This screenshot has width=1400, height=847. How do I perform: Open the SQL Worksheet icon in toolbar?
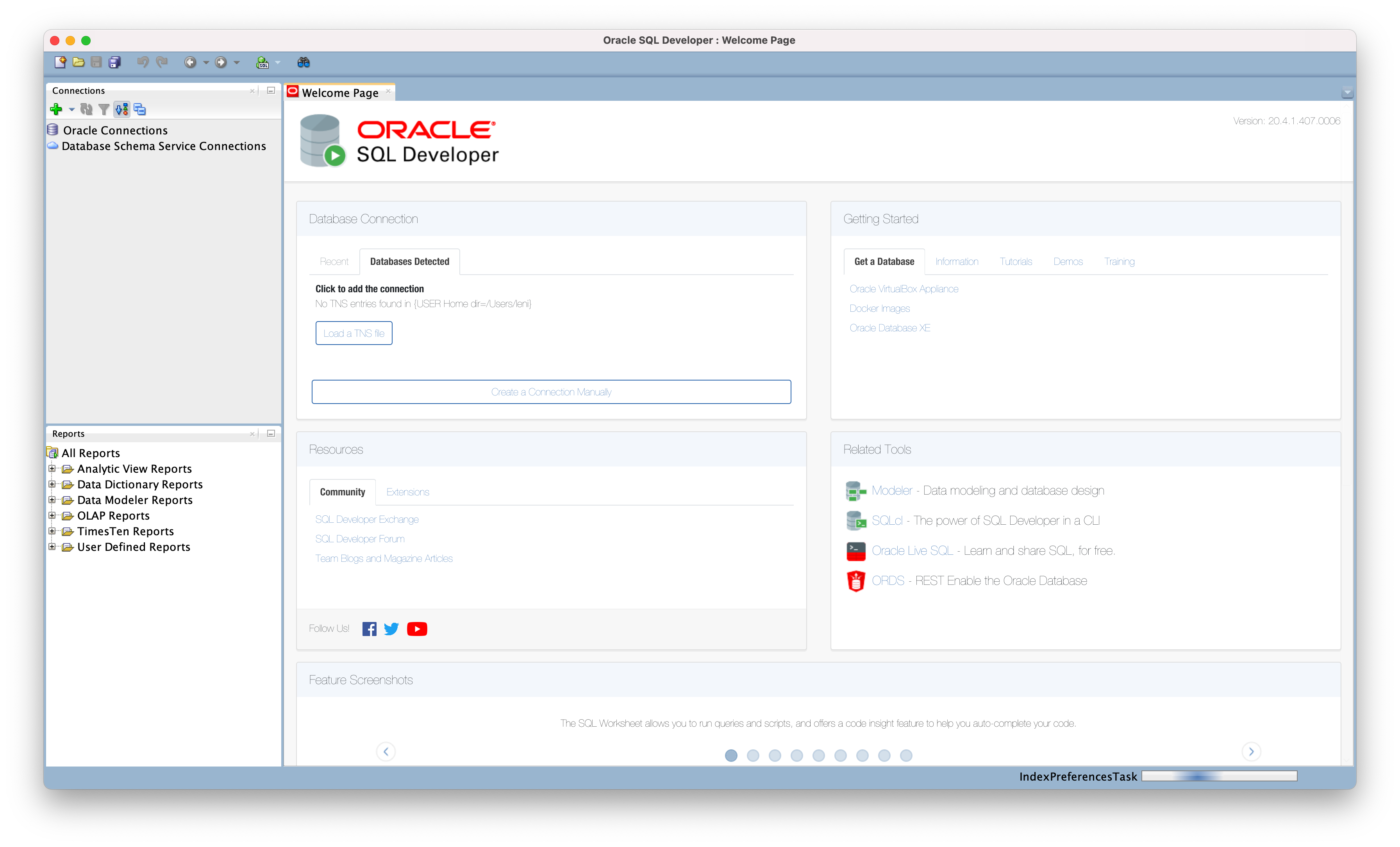pyautogui.click(x=262, y=63)
